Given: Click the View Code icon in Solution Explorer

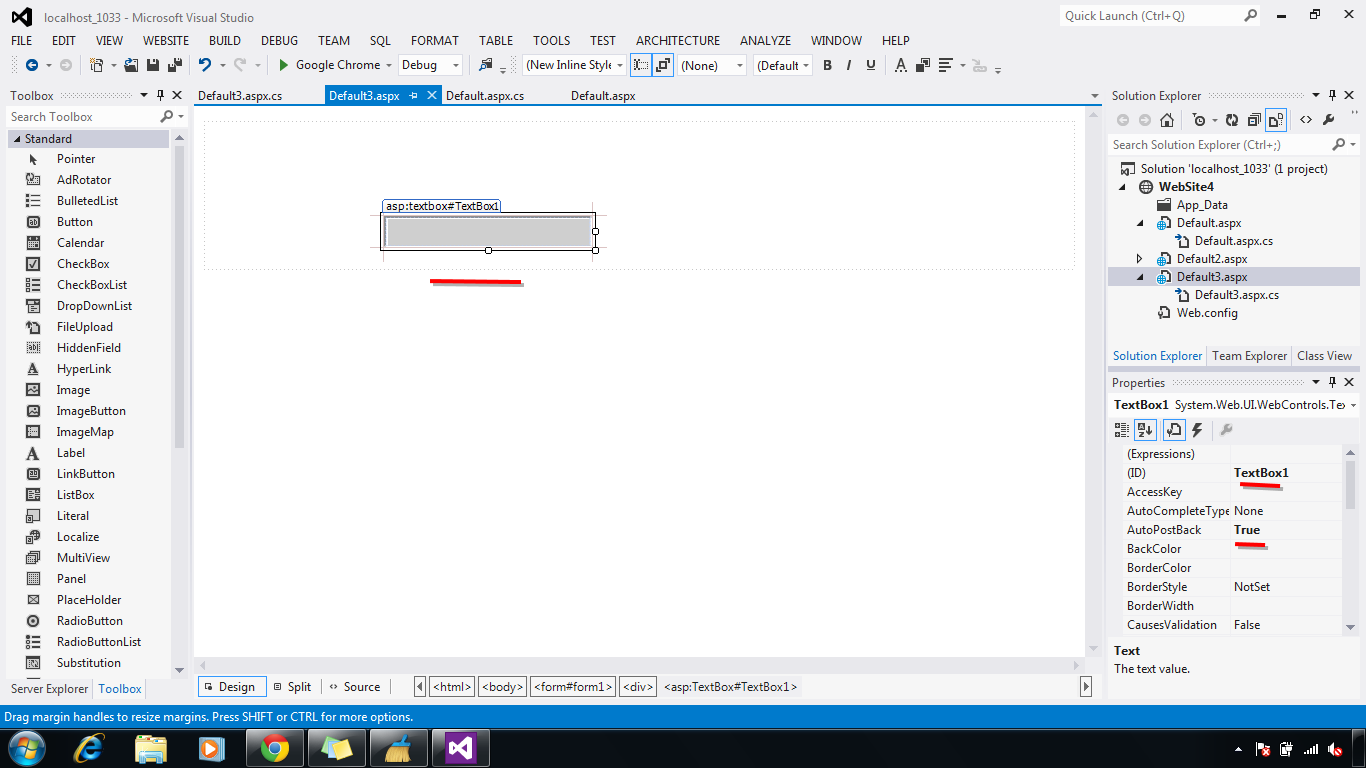Looking at the screenshot, I should [x=1306, y=119].
